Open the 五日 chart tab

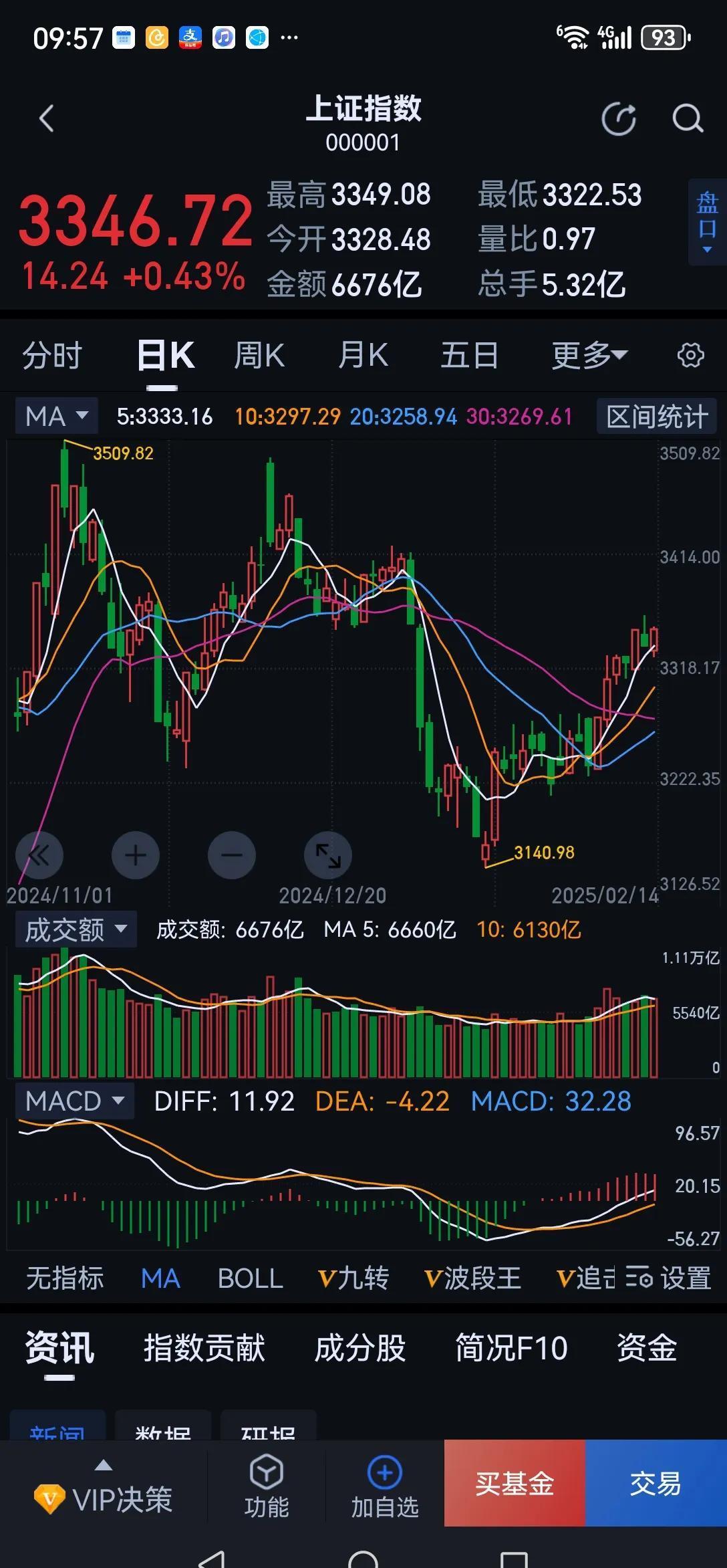click(x=469, y=355)
